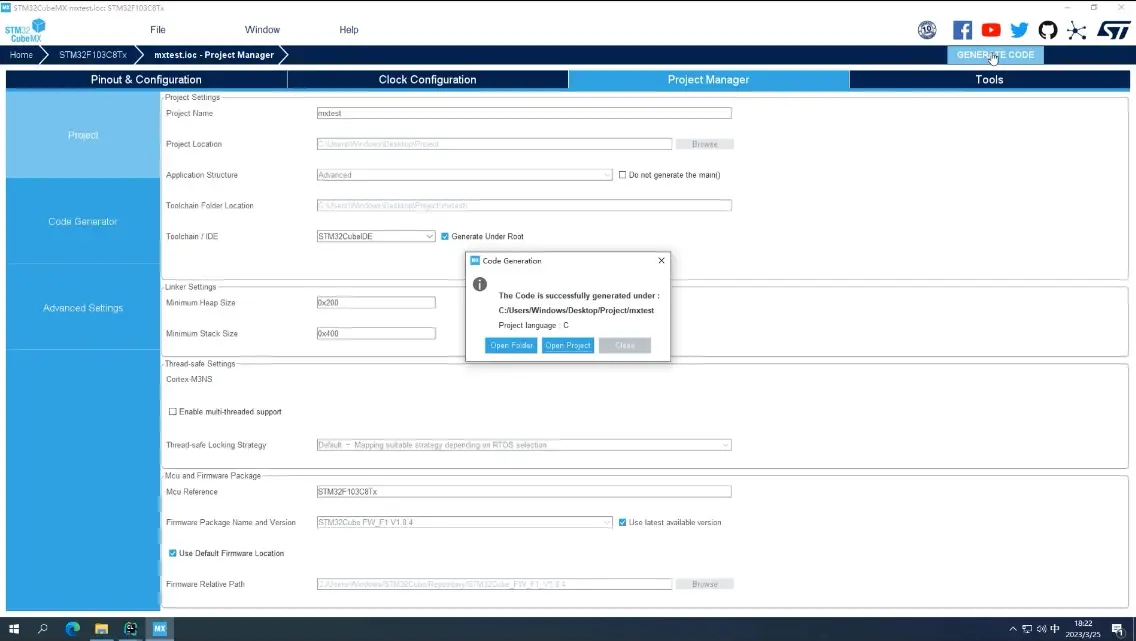
Task: Click the Firmware Relative Path field
Action: point(494,584)
